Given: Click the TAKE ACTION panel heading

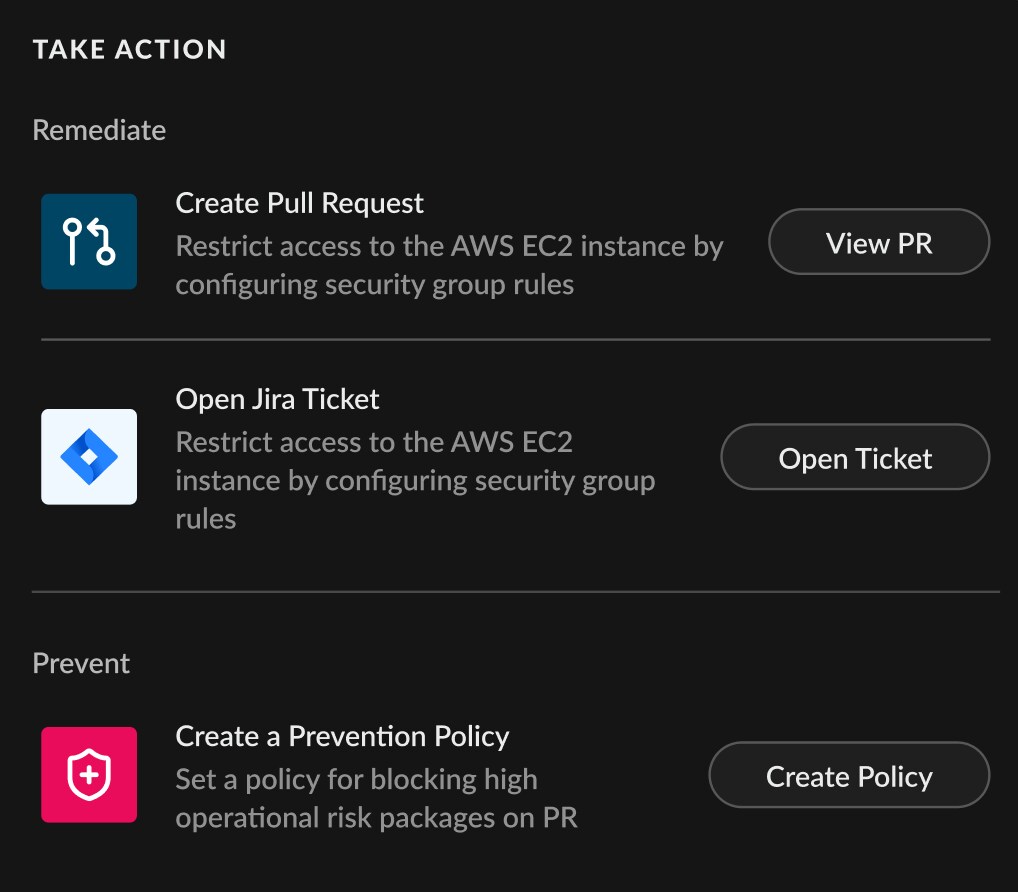Looking at the screenshot, I should [129, 49].
